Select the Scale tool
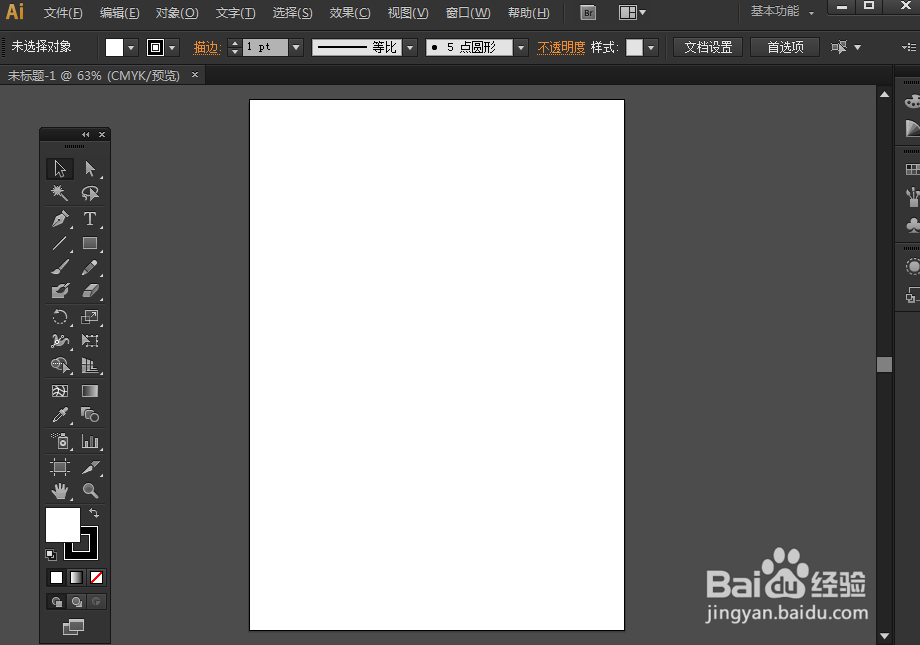 pyautogui.click(x=90, y=317)
